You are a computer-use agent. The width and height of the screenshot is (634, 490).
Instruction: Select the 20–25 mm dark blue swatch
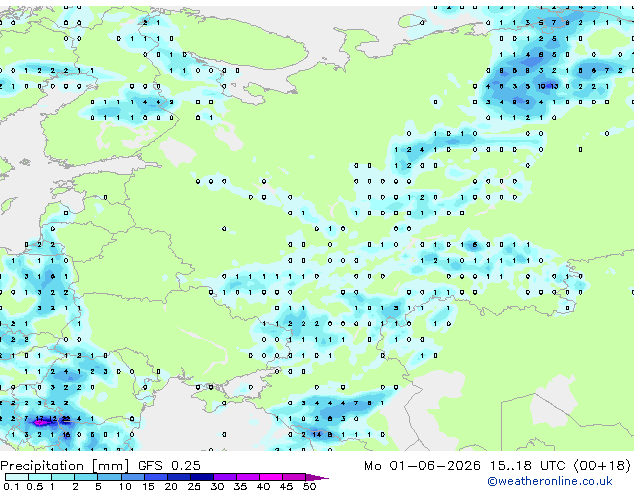tap(178, 477)
